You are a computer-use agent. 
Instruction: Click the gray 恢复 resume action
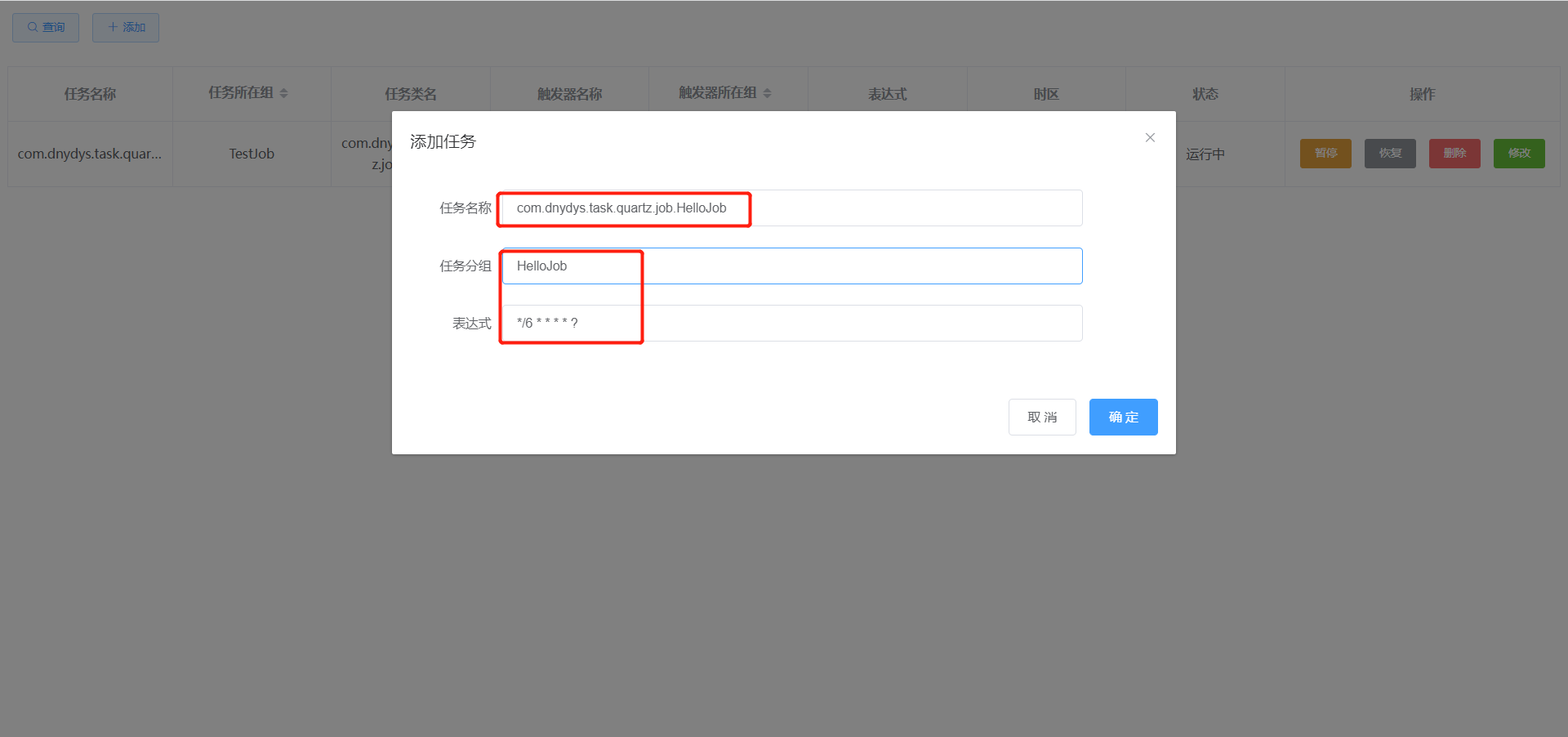[1389, 153]
